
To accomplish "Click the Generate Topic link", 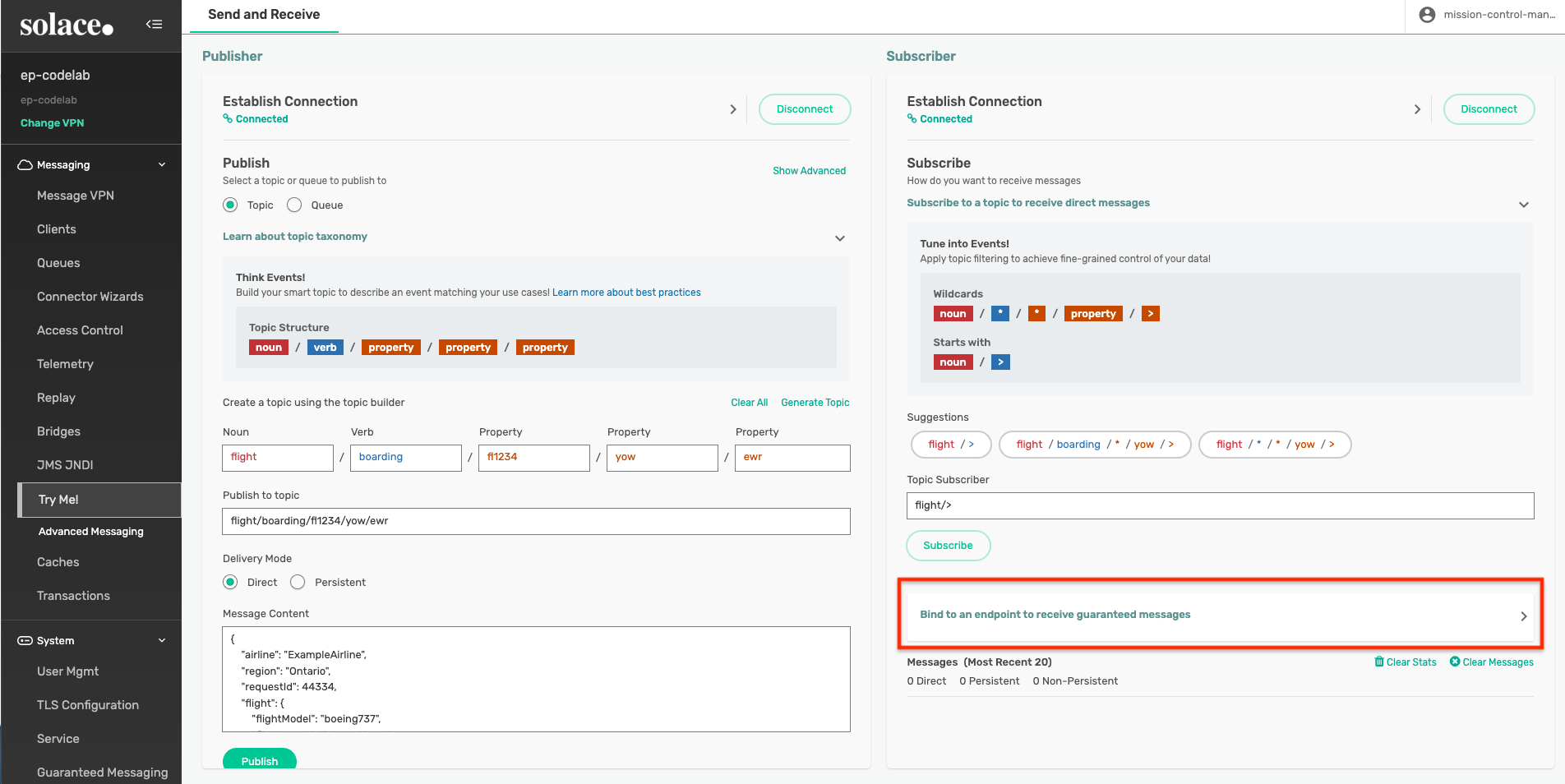I will point(815,403).
